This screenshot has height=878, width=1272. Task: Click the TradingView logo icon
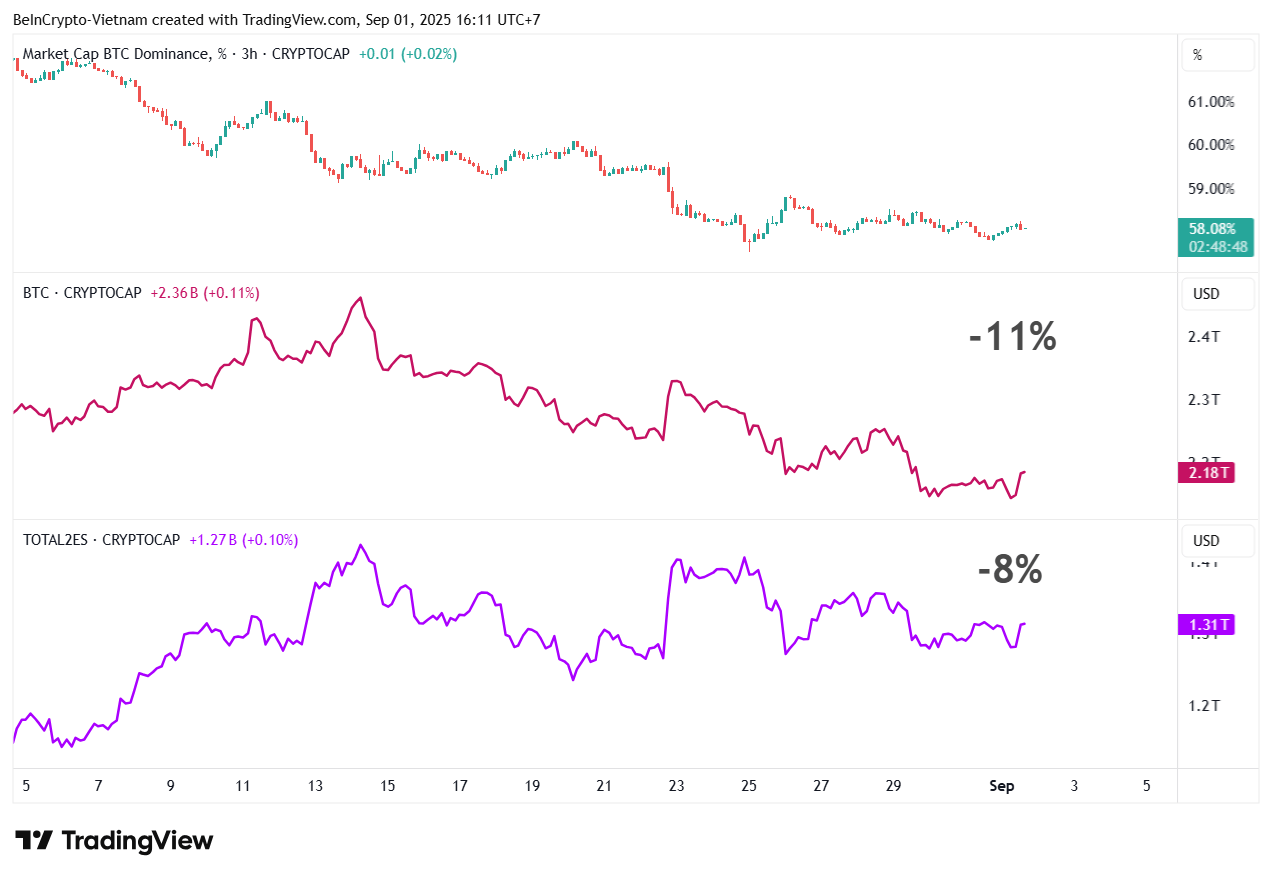coord(33,841)
